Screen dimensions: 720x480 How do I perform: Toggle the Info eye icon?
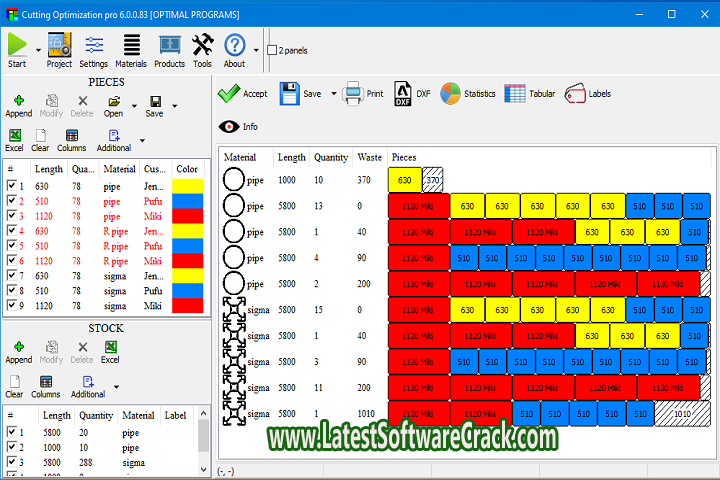coord(238,127)
